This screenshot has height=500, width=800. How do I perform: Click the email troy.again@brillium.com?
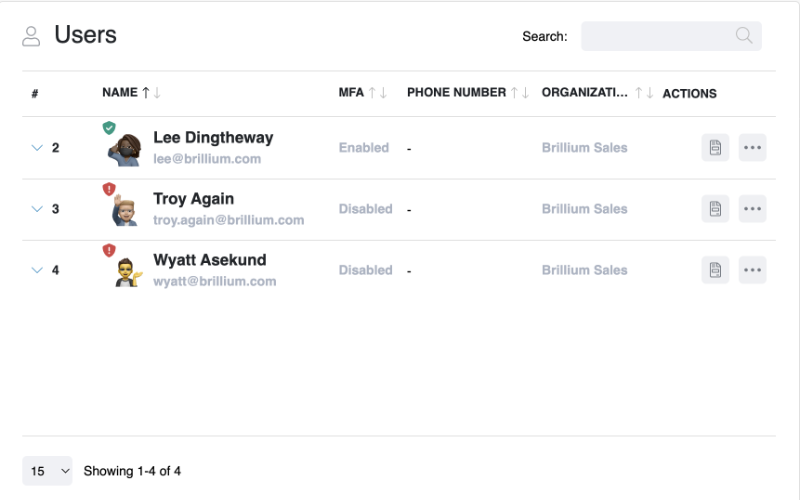(x=229, y=220)
